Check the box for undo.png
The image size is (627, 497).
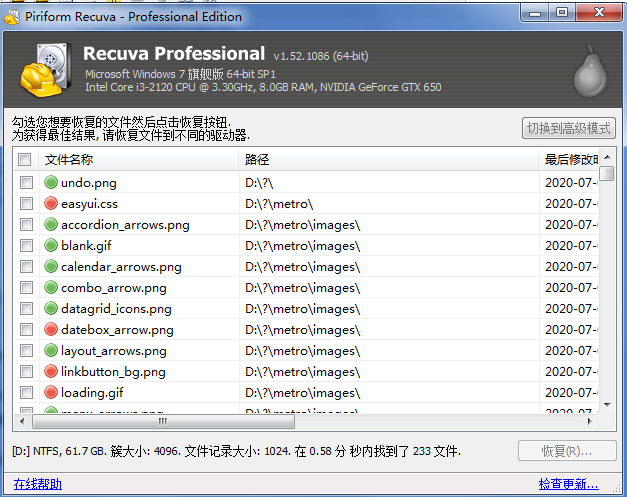pos(26,183)
